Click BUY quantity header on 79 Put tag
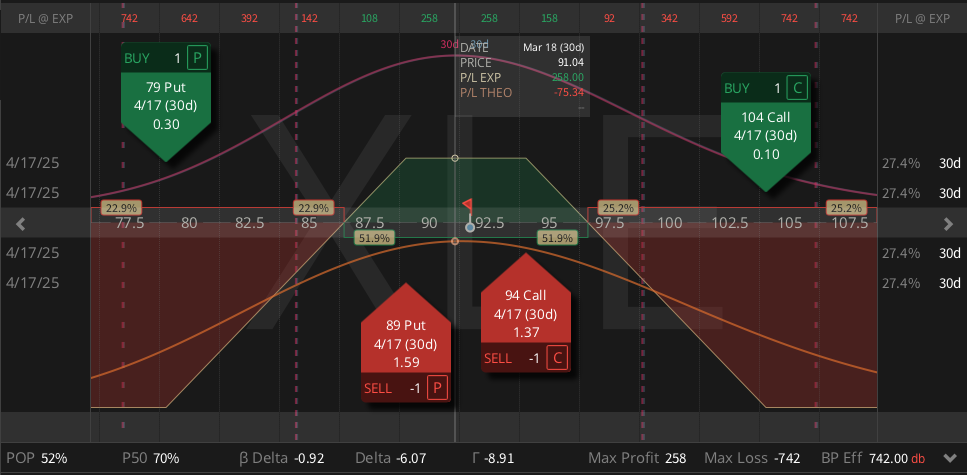This screenshot has height=475, width=967. [166, 58]
